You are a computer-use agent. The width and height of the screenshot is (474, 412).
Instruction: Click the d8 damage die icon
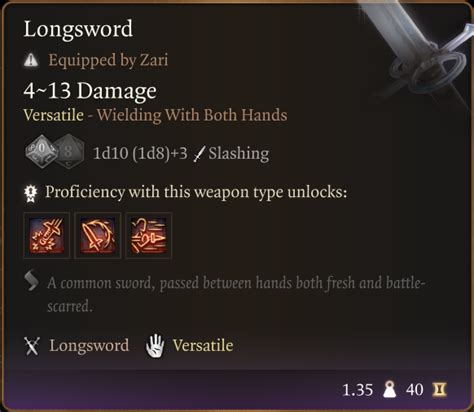click(70, 151)
